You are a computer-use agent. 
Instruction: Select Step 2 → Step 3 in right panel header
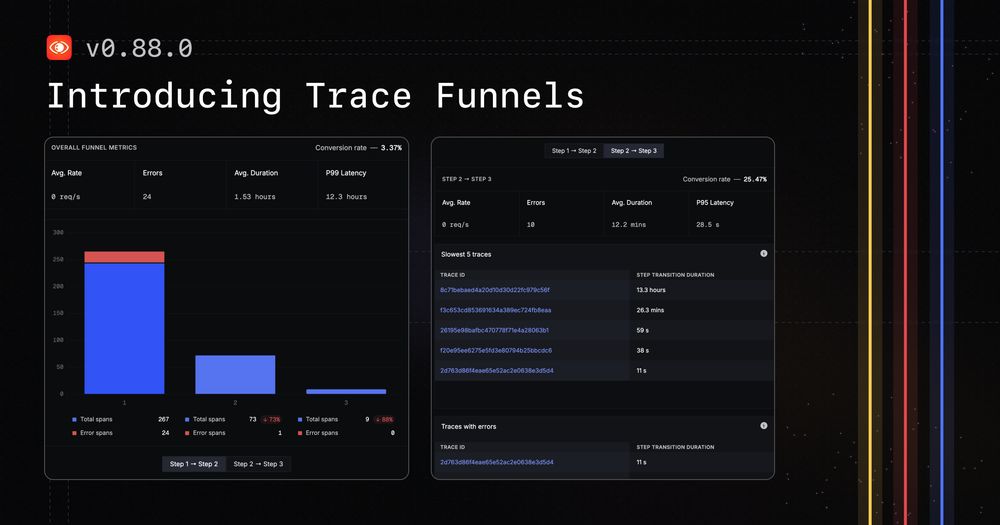point(634,151)
